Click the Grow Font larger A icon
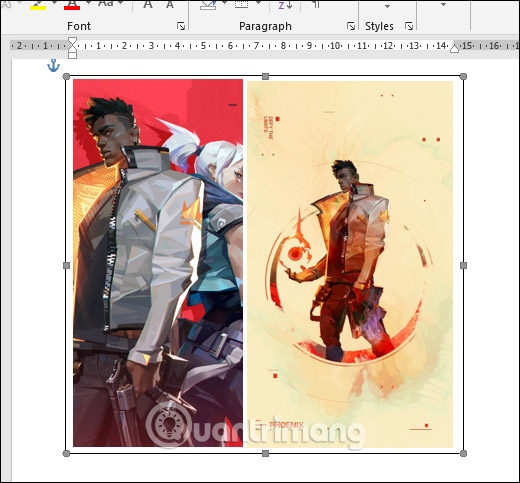This screenshot has width=520, height=483. pos(148,5)
